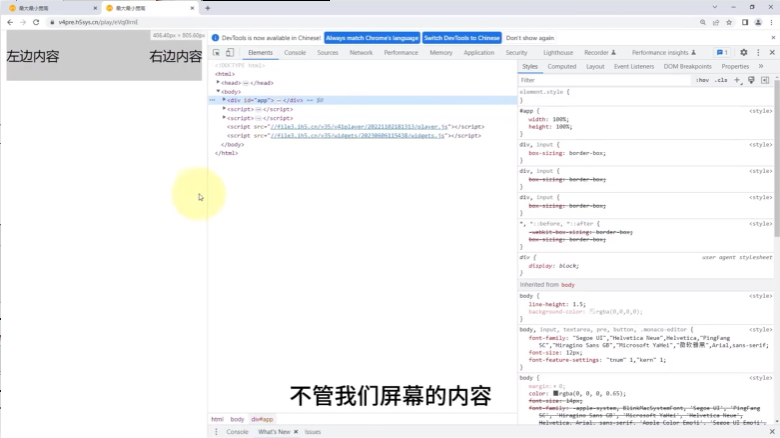Image resolution: width=780 pixels, height=438 pixels.
Task: Expand the first script node
Action: pos(224,109)
